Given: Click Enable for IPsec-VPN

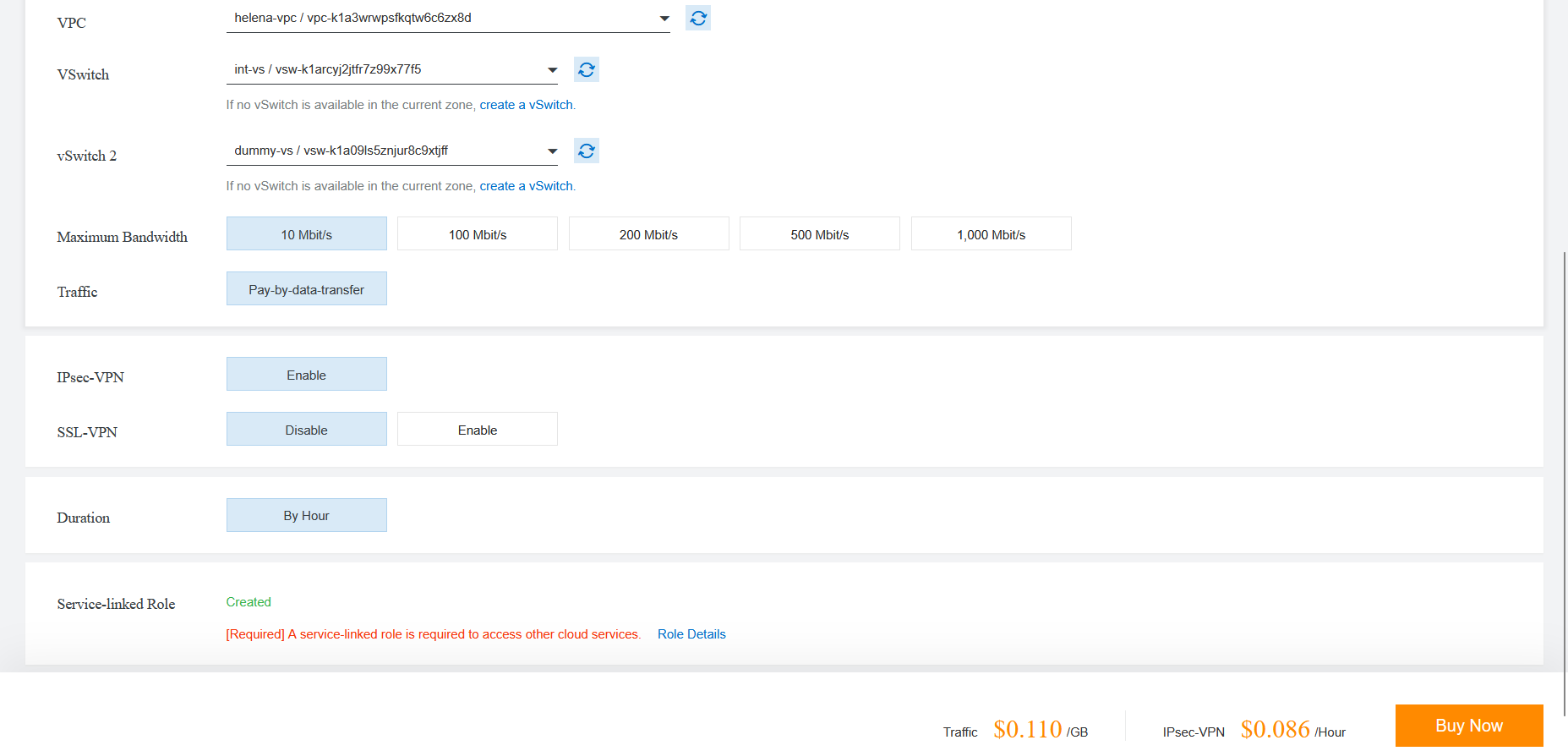Looking at the screenshot, I should tap(306, 375).
